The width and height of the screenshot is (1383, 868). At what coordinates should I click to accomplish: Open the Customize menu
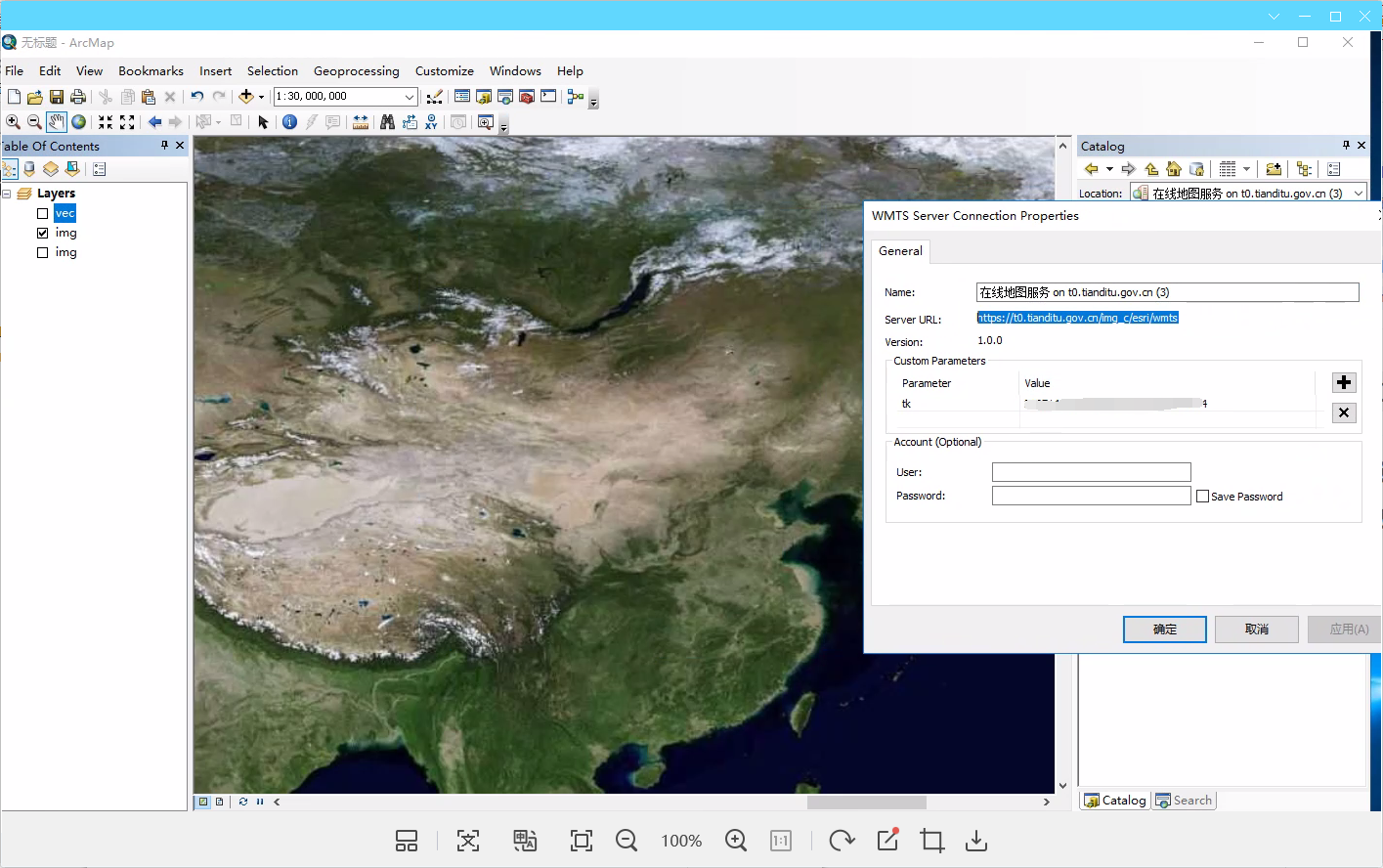tap(445, 71)
